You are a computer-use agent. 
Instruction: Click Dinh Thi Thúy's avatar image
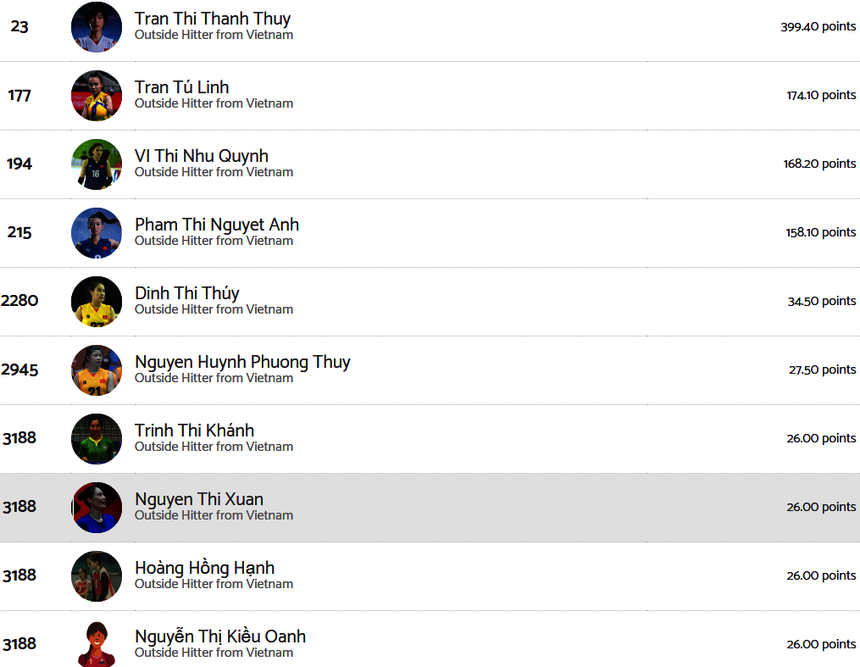96,301
